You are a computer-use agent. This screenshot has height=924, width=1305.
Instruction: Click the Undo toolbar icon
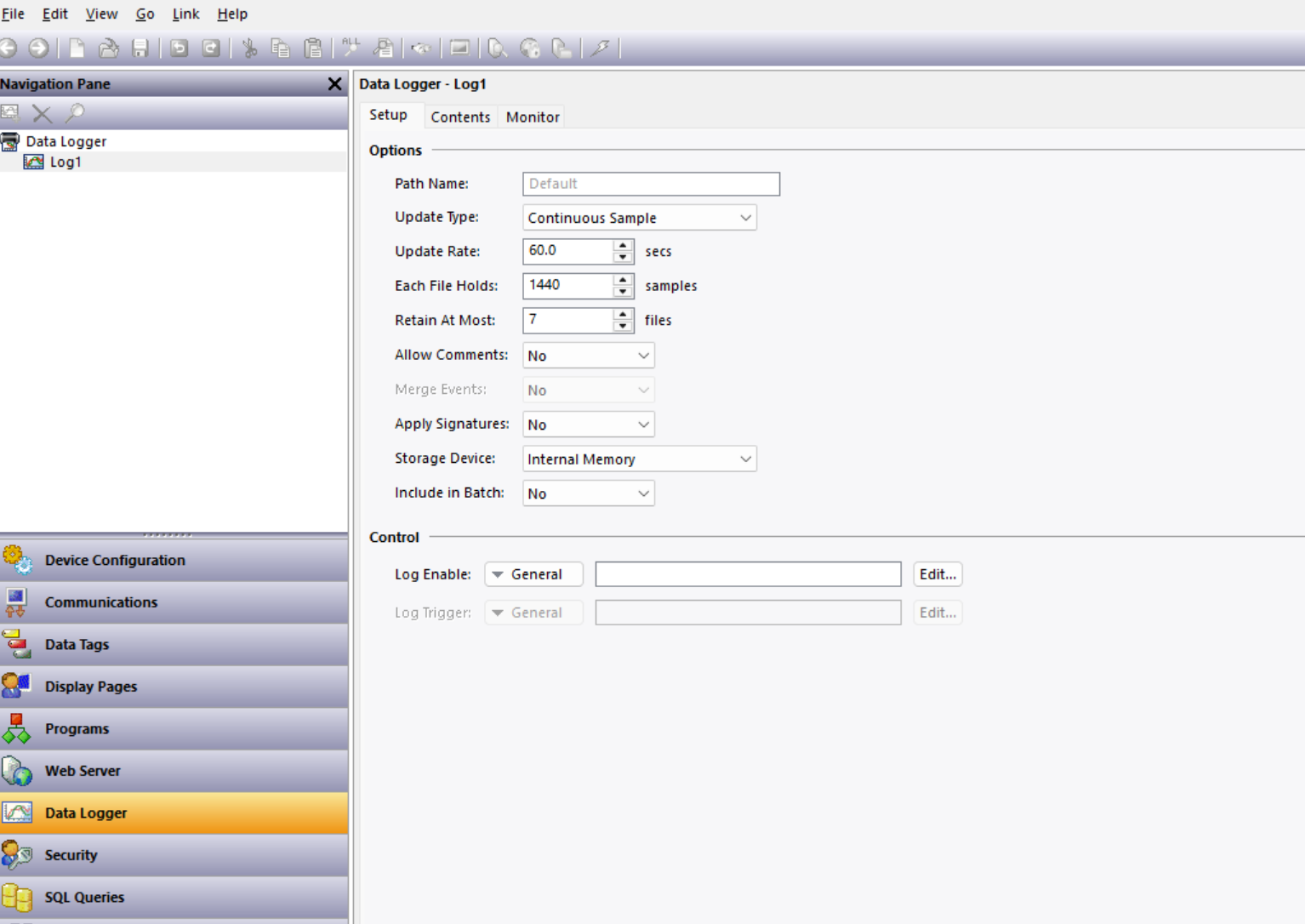click(x=179, y=48)
